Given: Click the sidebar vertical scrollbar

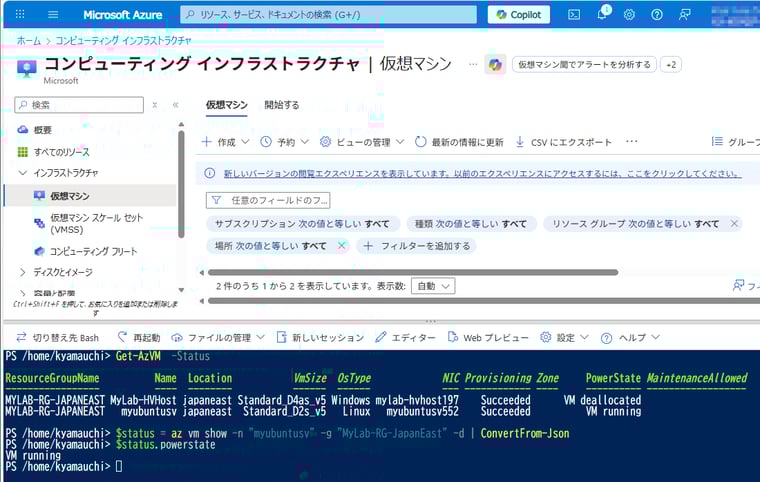Looking at the screenshot, I should (x=181, y=184).
